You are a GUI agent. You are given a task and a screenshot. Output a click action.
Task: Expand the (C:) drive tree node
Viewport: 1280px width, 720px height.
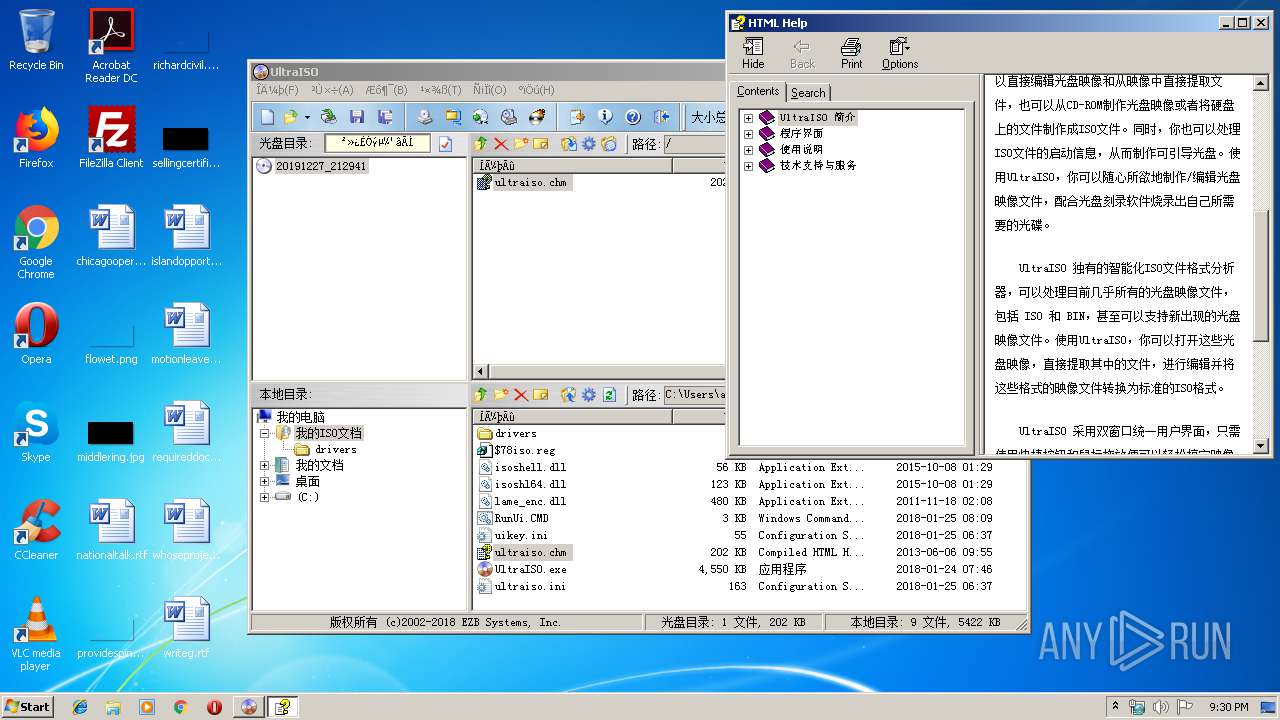click(x=265, y=497)
